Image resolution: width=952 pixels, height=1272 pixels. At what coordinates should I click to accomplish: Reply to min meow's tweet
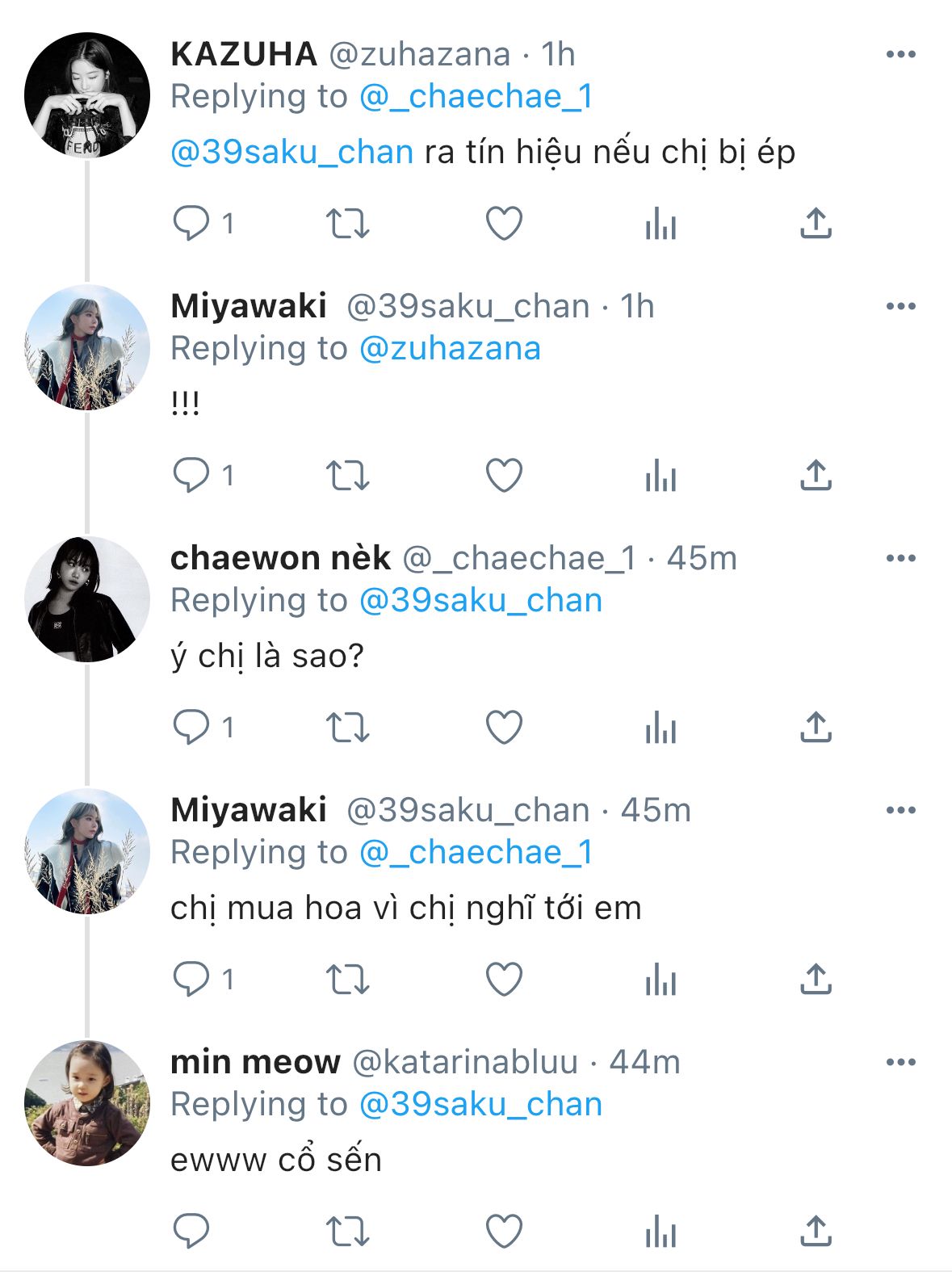(x=191, y=1232)
